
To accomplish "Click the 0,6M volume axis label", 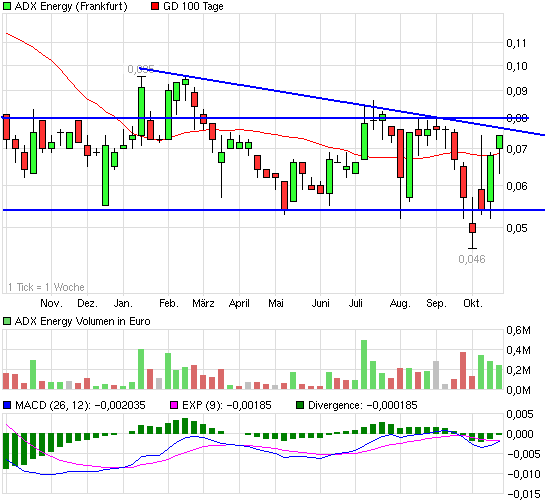I will pos(518,330).
